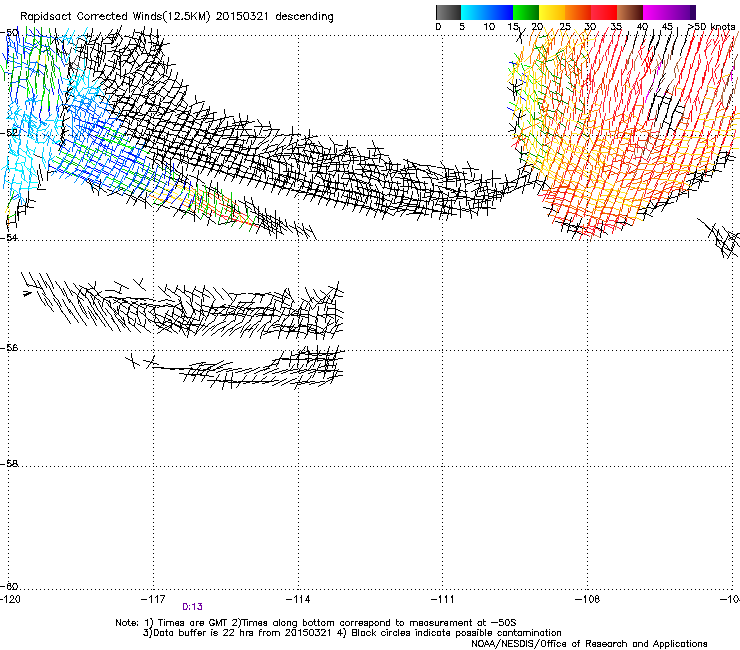The image size is (740, 650).
Task: Click the yellow 20-25 knots color swatch
Action: point(552,12)
